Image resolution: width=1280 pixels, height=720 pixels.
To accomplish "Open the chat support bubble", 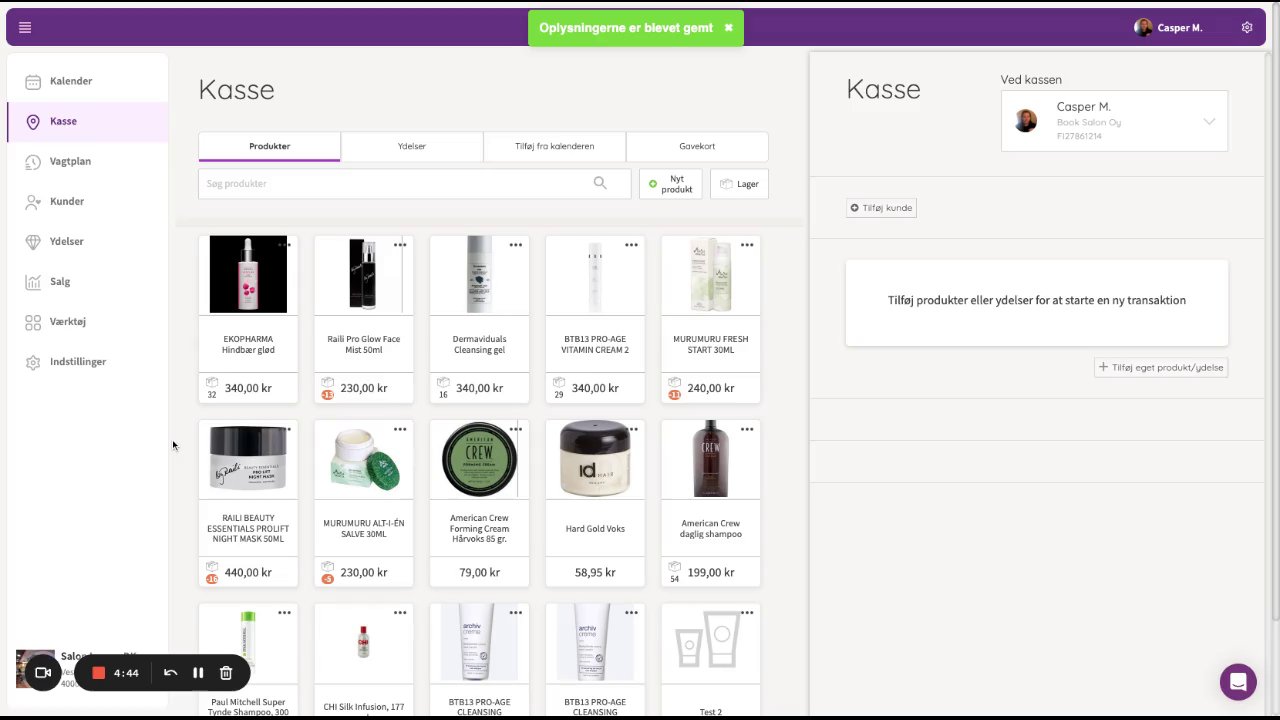I will 1238,682.
